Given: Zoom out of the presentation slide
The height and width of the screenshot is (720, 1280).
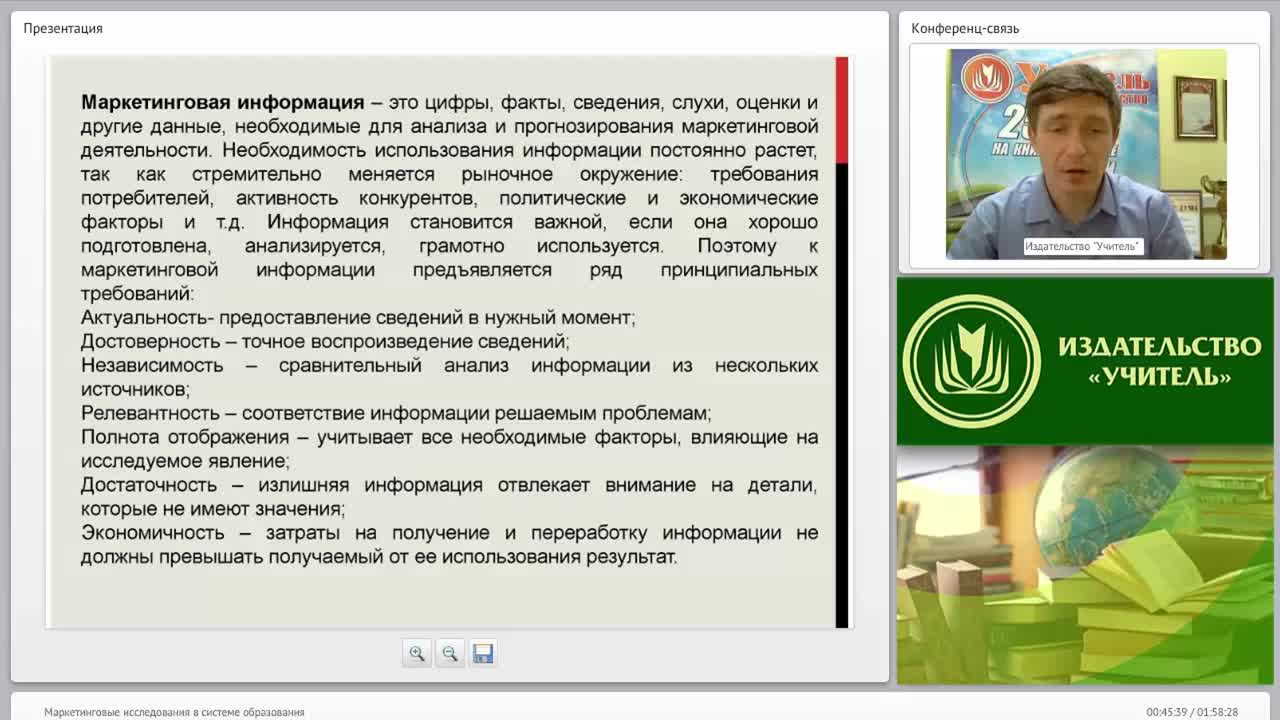Looking at the screenshot, I should pos(450,653).
